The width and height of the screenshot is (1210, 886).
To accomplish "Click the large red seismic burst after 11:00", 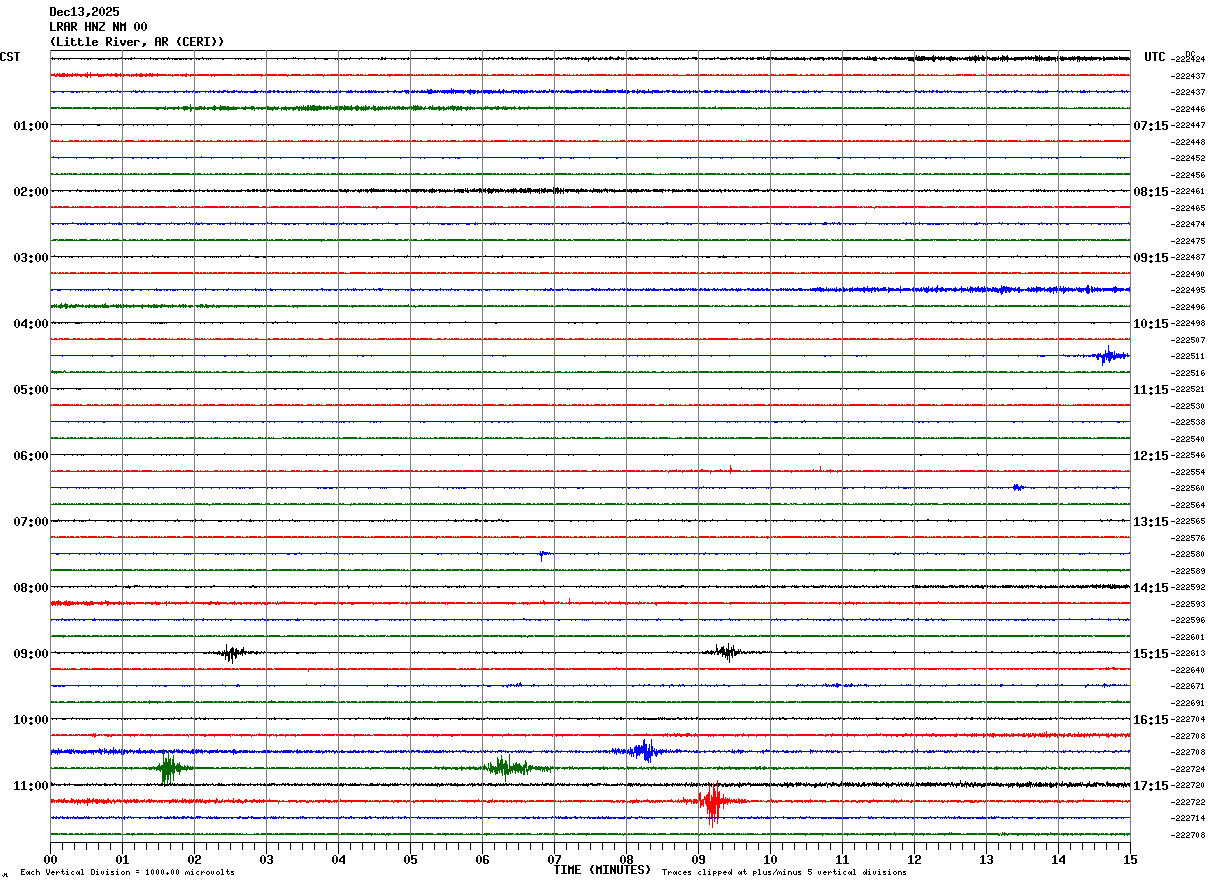I will point(712,802).
